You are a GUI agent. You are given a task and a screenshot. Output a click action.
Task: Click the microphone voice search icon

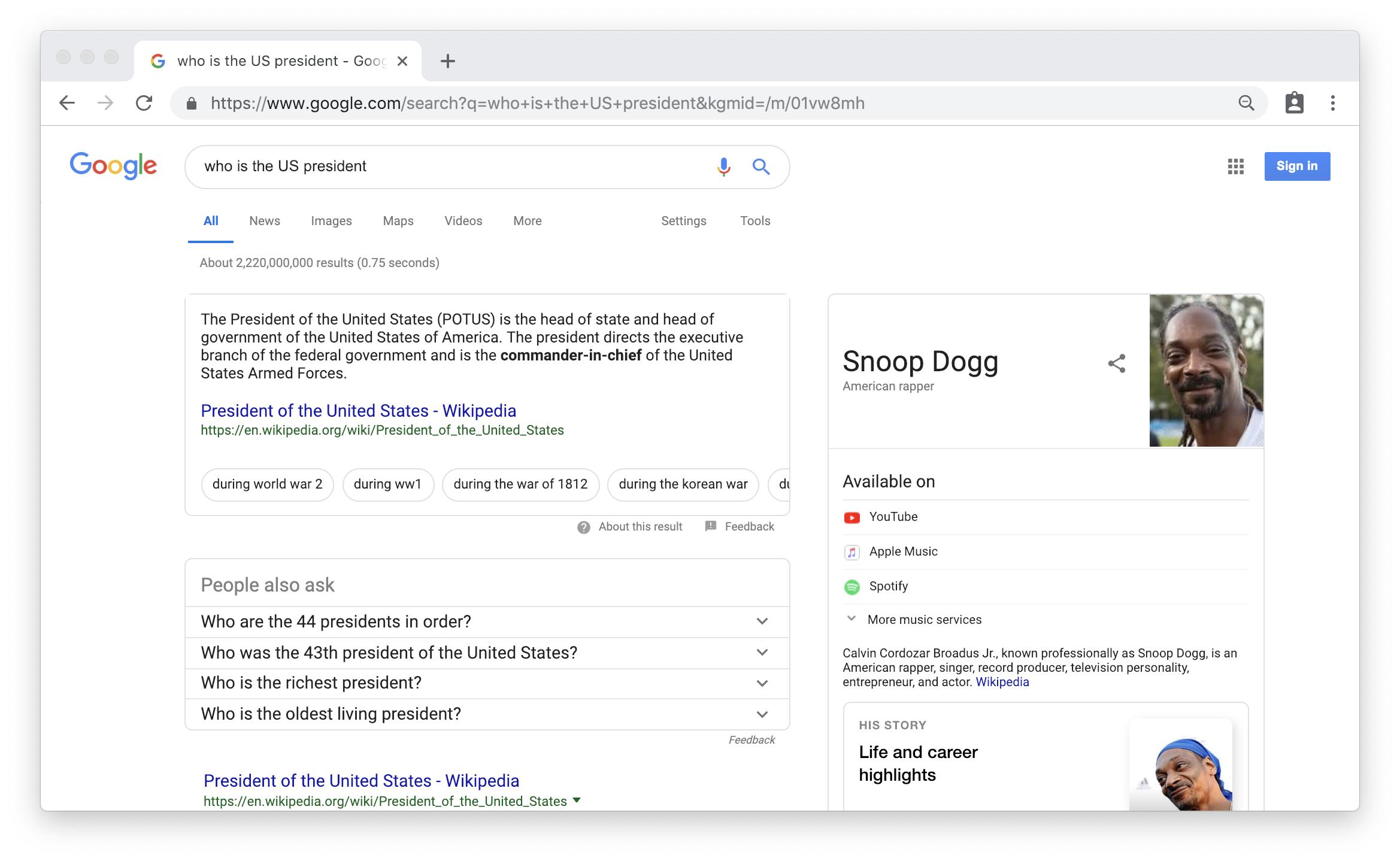click(x=723, y=166)
